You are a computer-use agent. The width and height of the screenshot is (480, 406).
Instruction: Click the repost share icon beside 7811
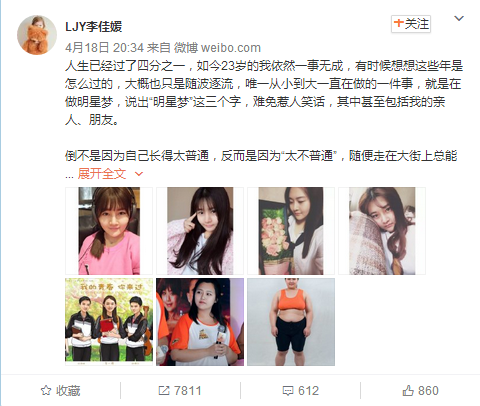pyautogui.click(x=164, y=390)
